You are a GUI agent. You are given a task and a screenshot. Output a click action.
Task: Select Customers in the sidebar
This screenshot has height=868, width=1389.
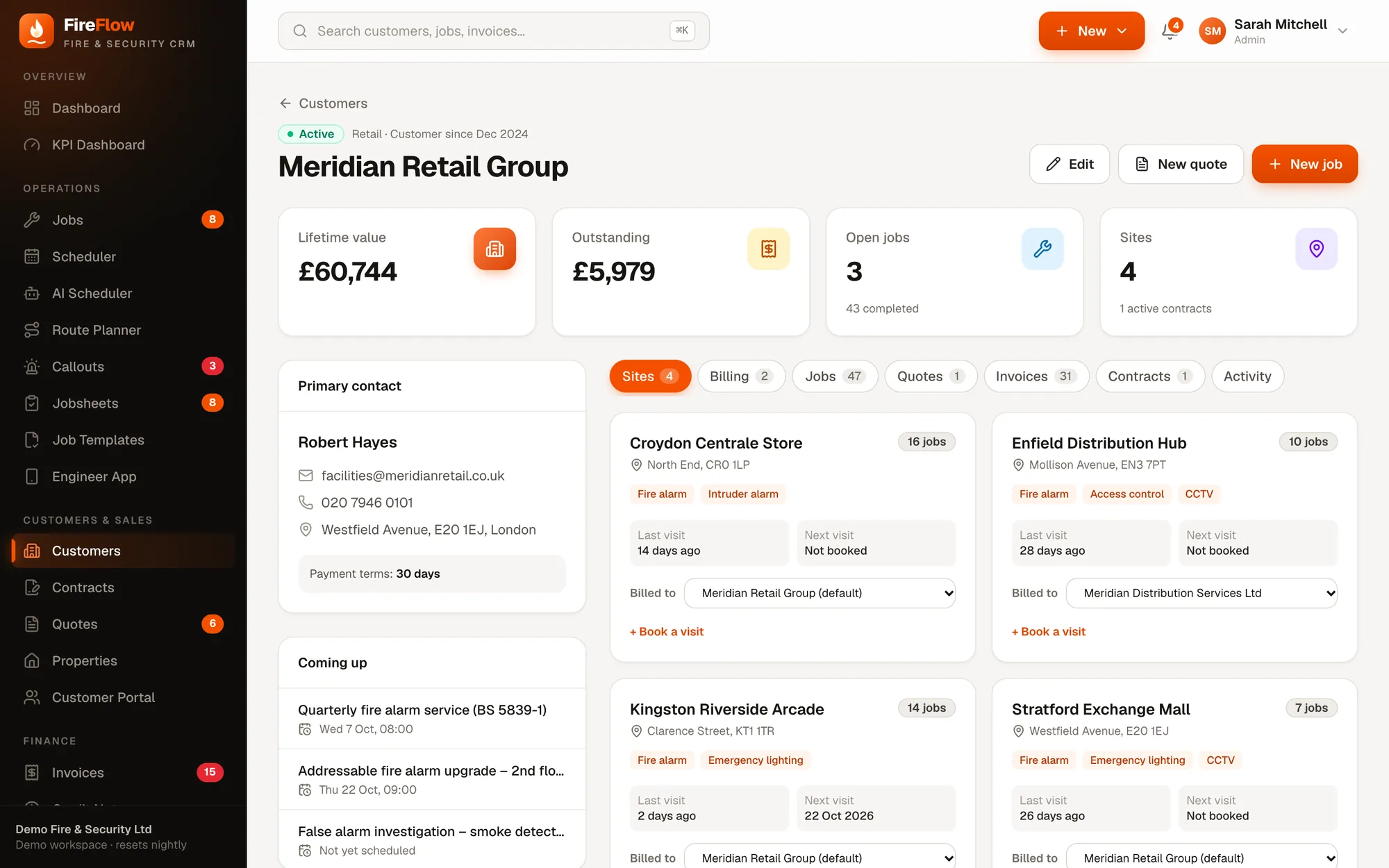(x=124, y=551)
